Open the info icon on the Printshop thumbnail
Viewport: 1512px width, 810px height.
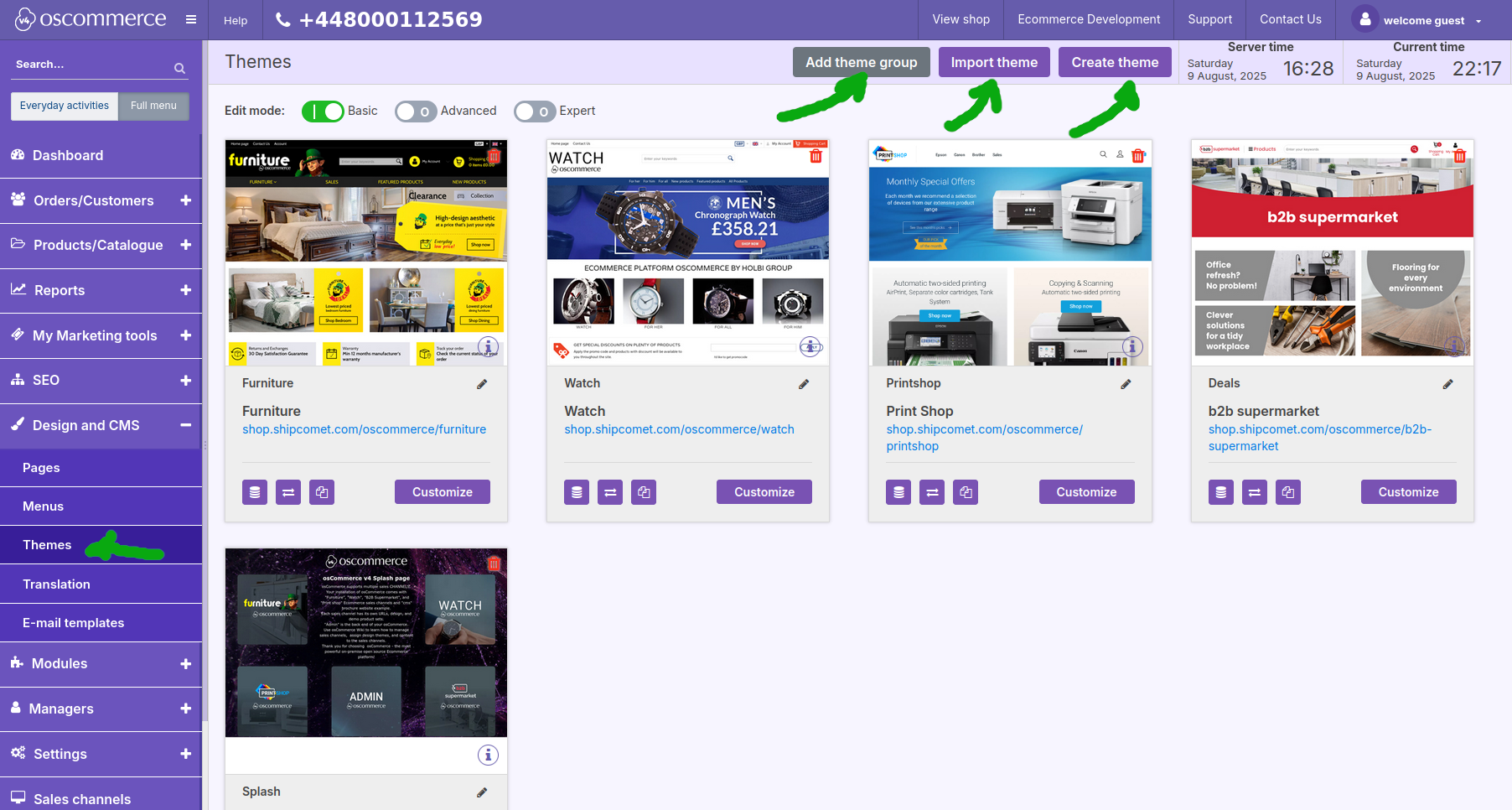1132,346
